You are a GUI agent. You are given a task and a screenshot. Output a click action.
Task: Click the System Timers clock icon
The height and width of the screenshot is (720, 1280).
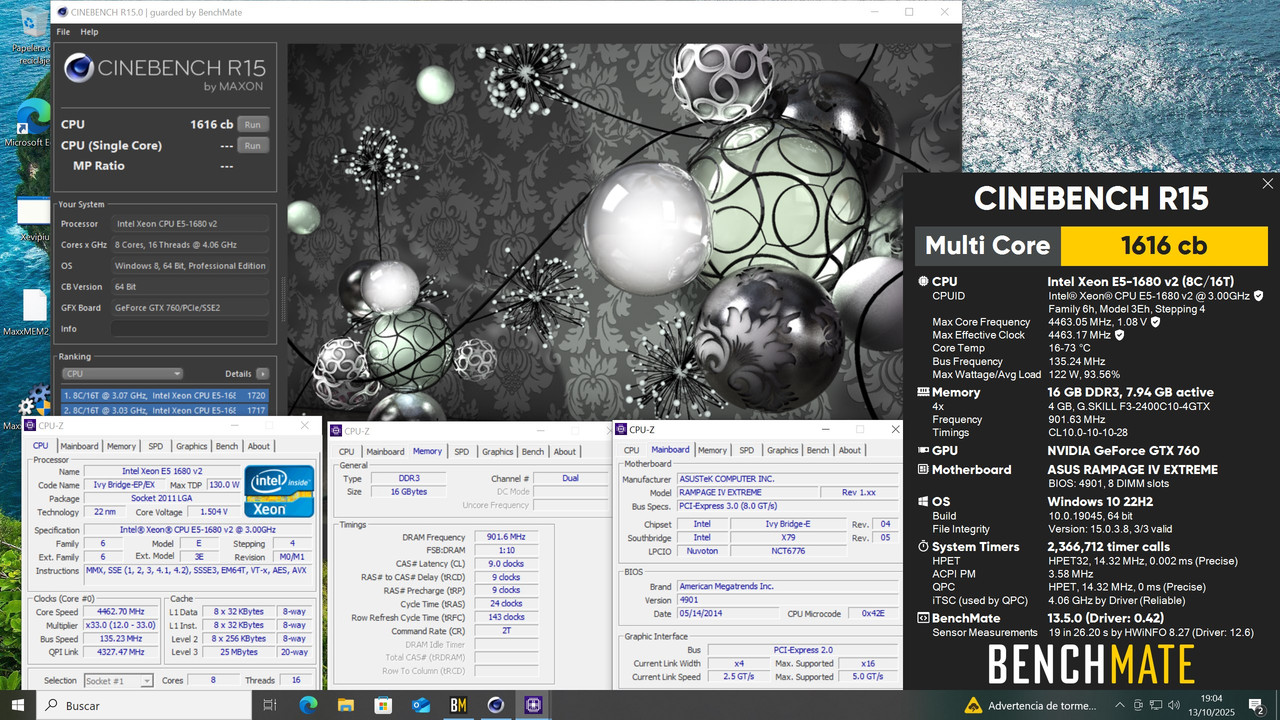point(923,547)
